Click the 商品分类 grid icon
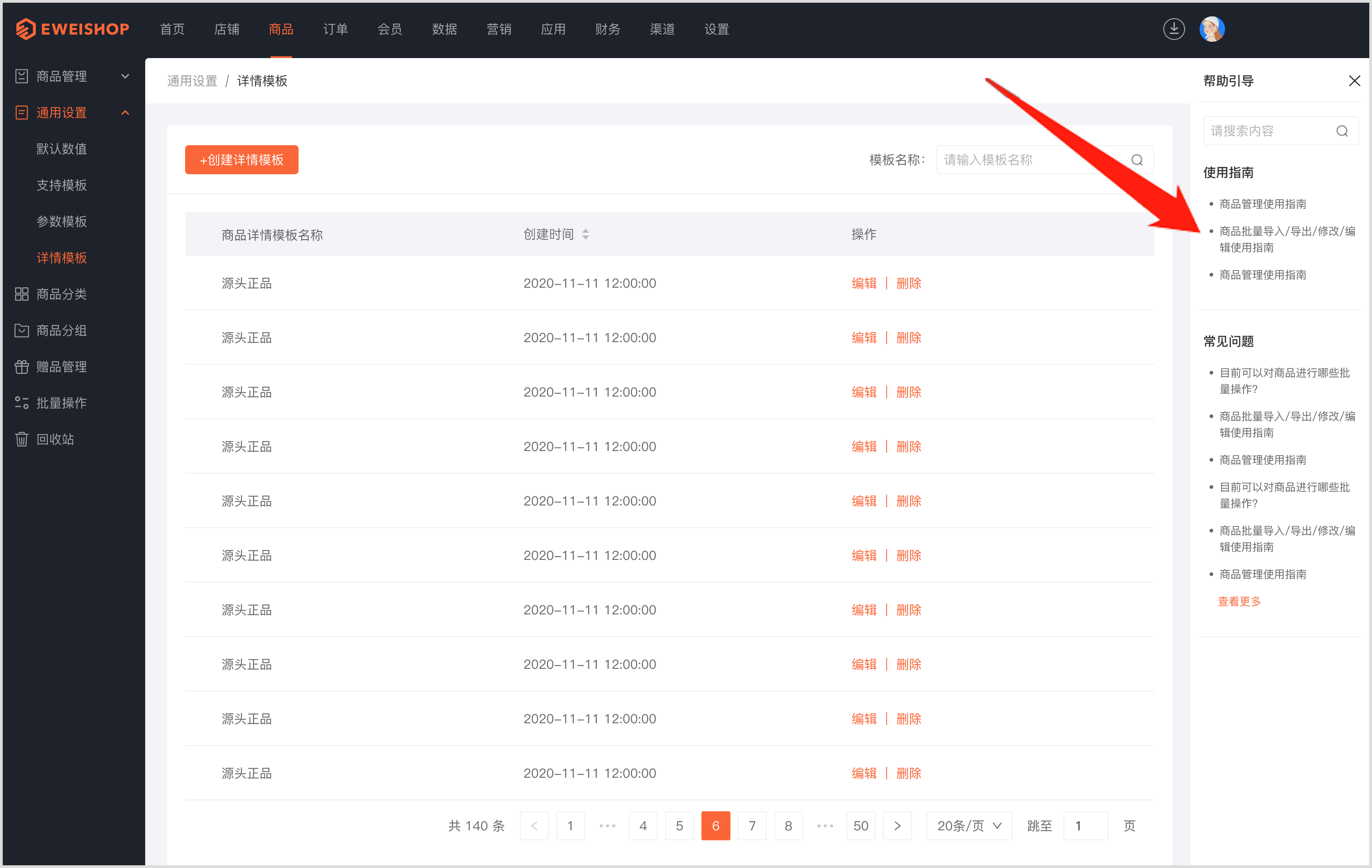This screenshot has height=868, width=1372. (22, 294)
